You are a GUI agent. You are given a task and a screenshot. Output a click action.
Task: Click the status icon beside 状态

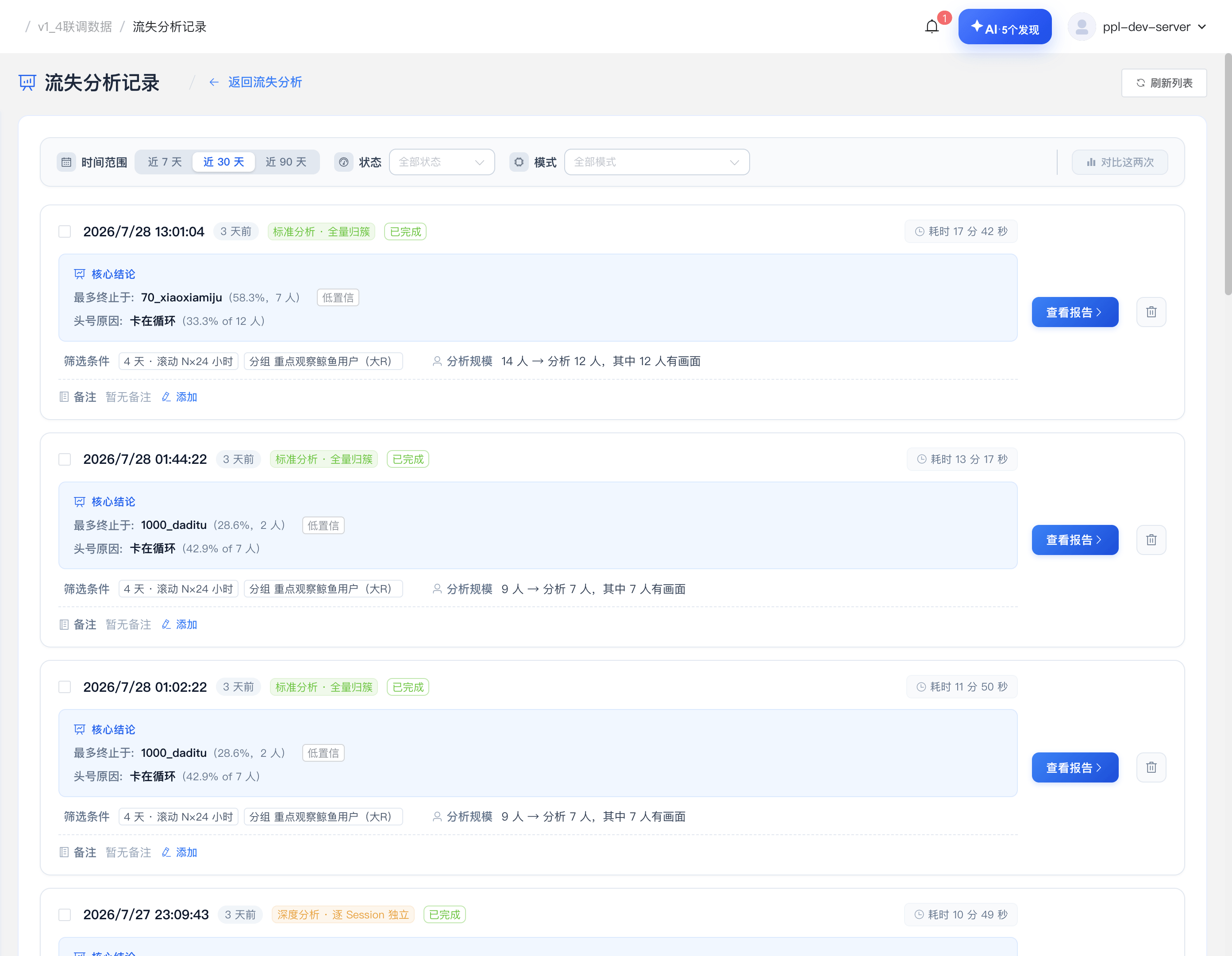(x=343, y=162)
